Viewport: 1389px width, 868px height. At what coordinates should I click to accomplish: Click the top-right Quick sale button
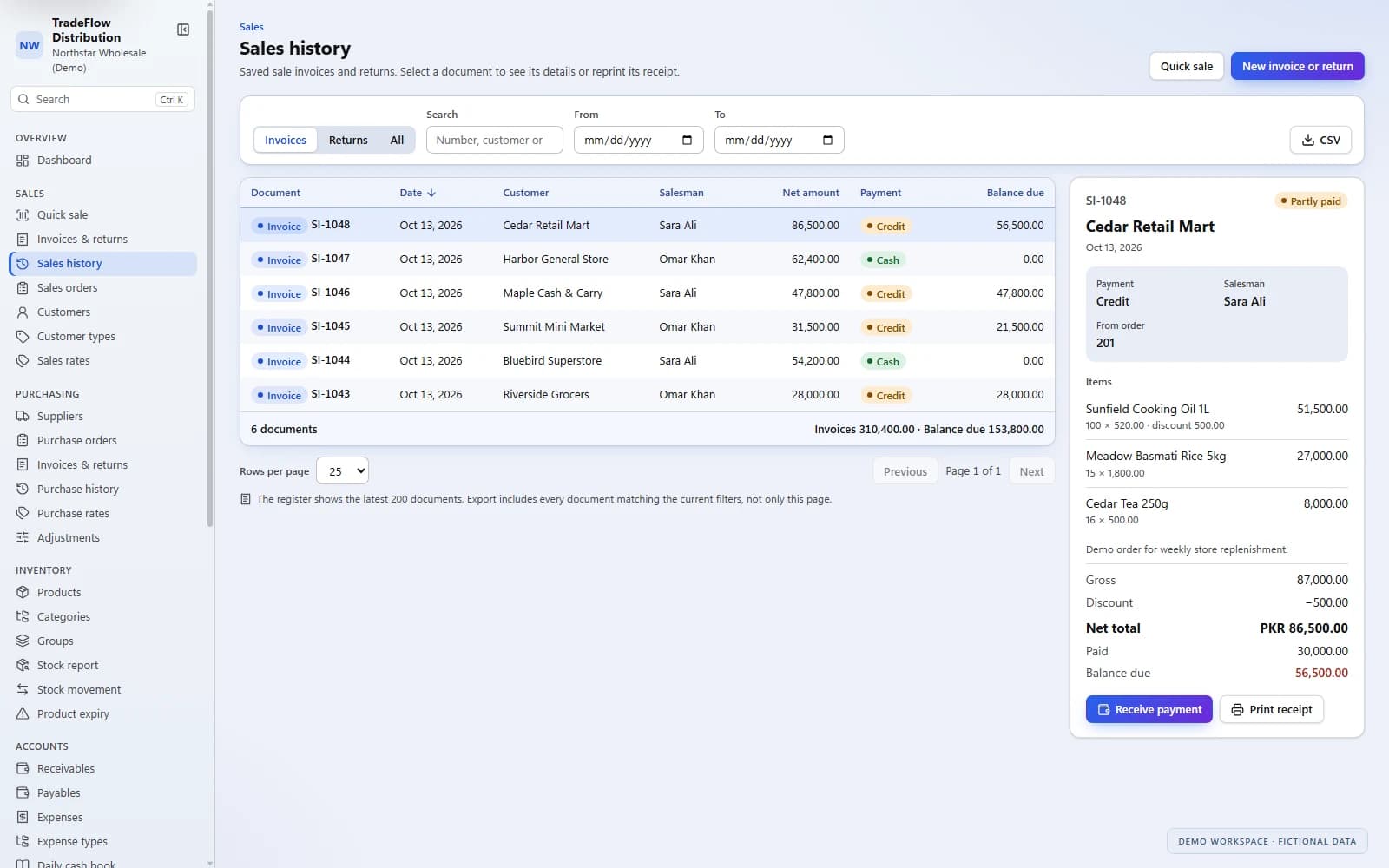coord(1187,66)
